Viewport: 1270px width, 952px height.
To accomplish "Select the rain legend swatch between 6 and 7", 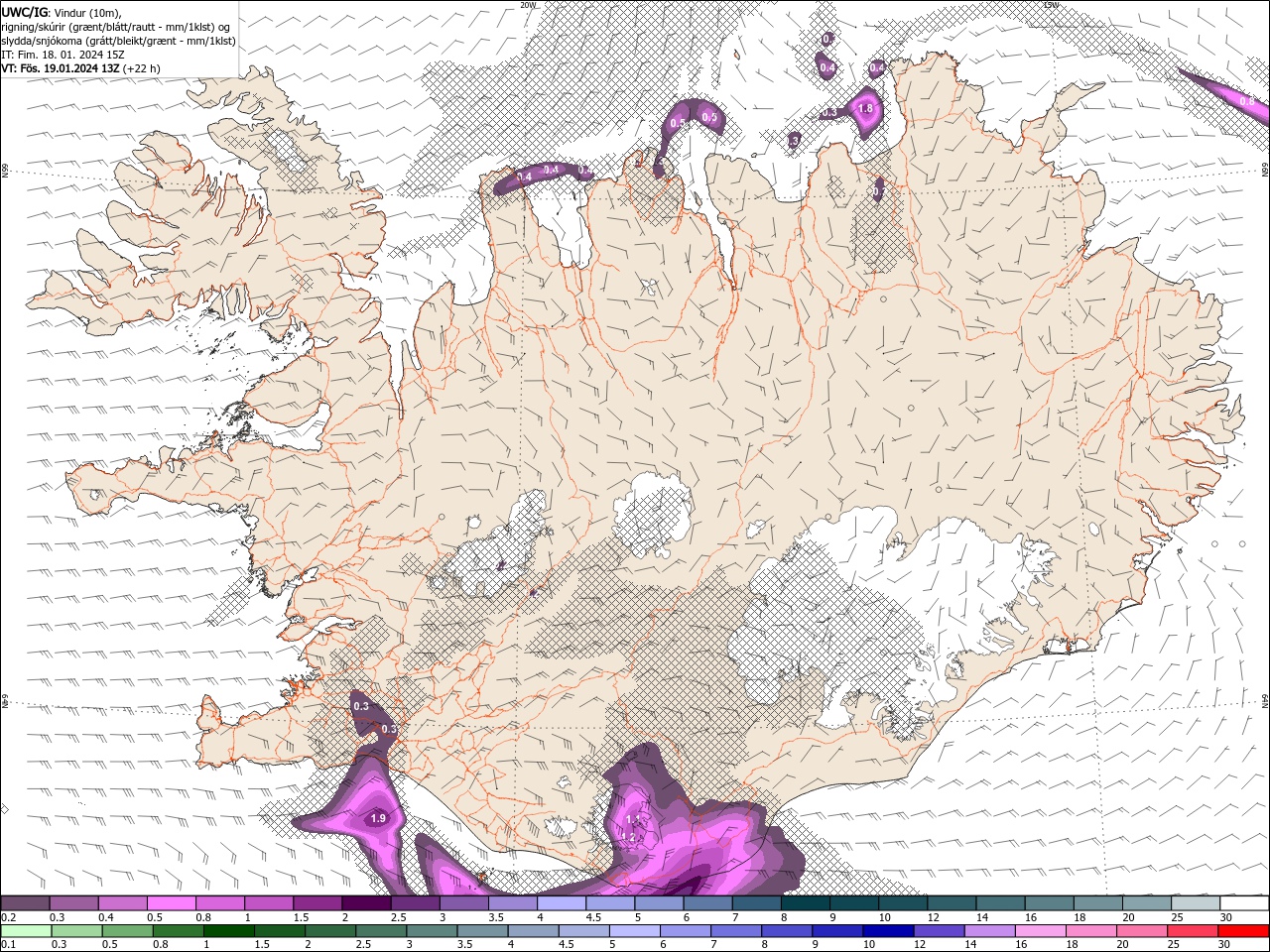I will (x=685, y=931).
